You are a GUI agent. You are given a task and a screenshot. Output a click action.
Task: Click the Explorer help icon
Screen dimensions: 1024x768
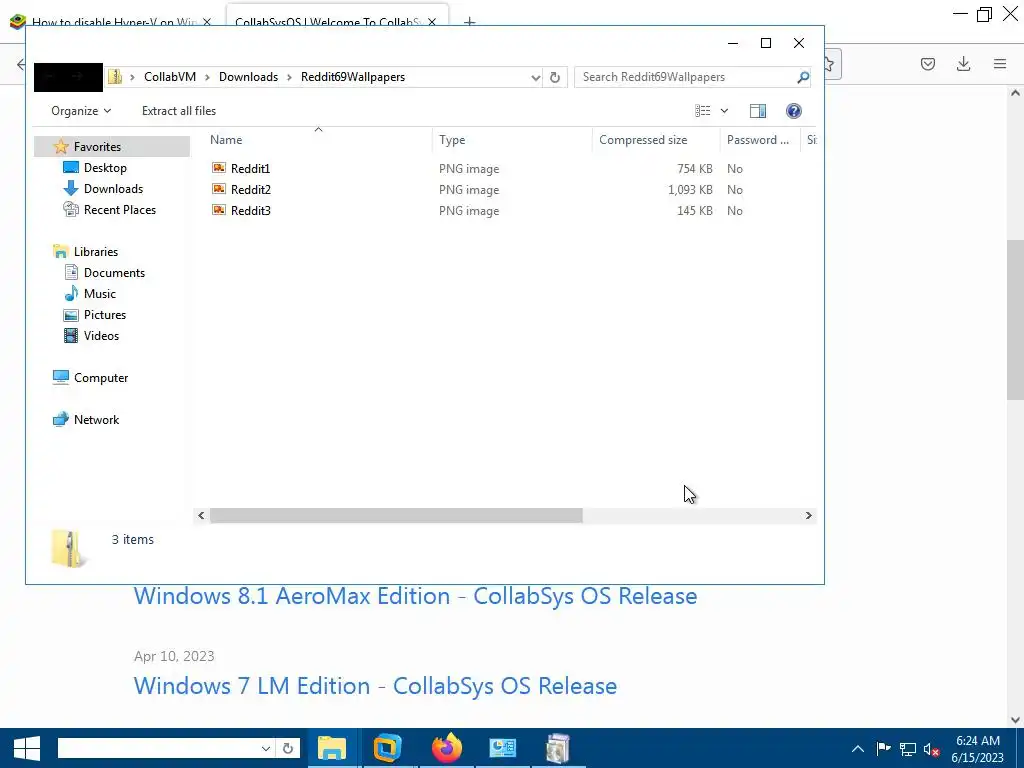[793, 110]
